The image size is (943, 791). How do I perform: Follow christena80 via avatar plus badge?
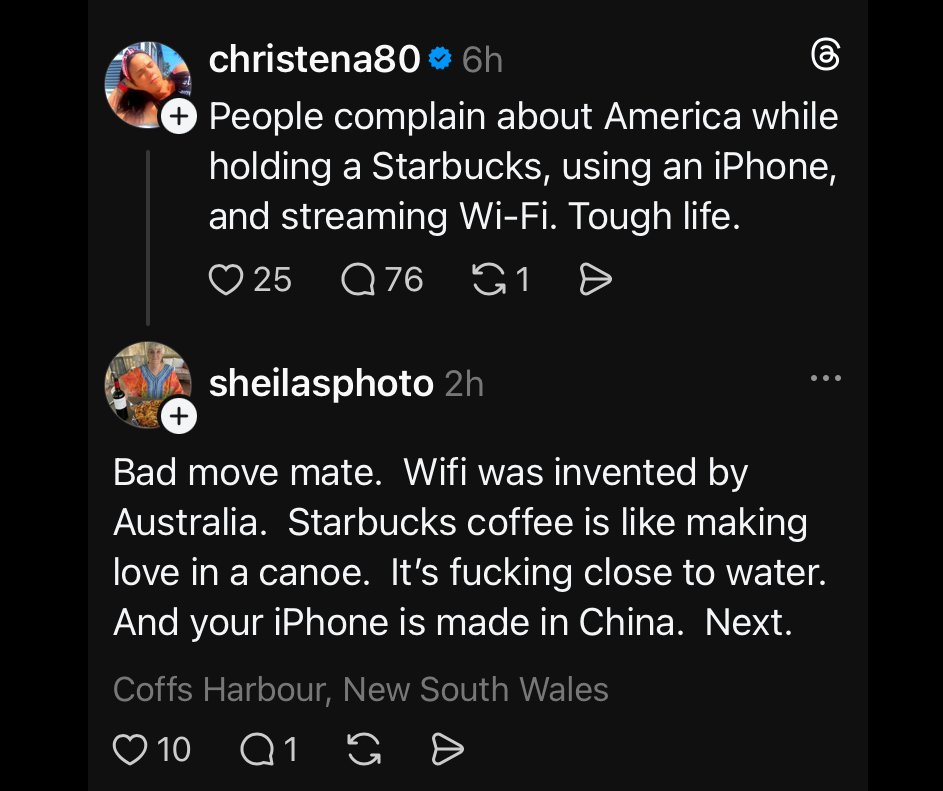178,117
